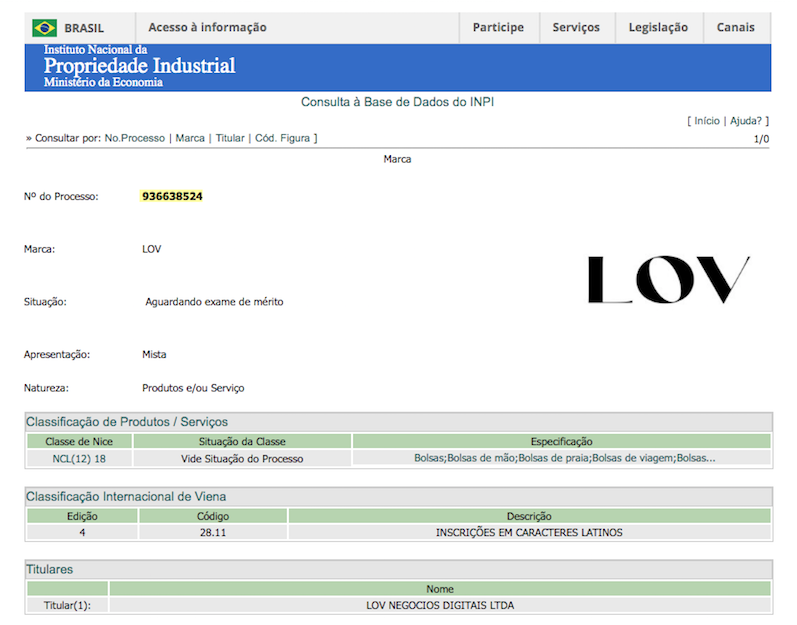Open Acesso à informação
Screen dimensions: 797x625
207,27
